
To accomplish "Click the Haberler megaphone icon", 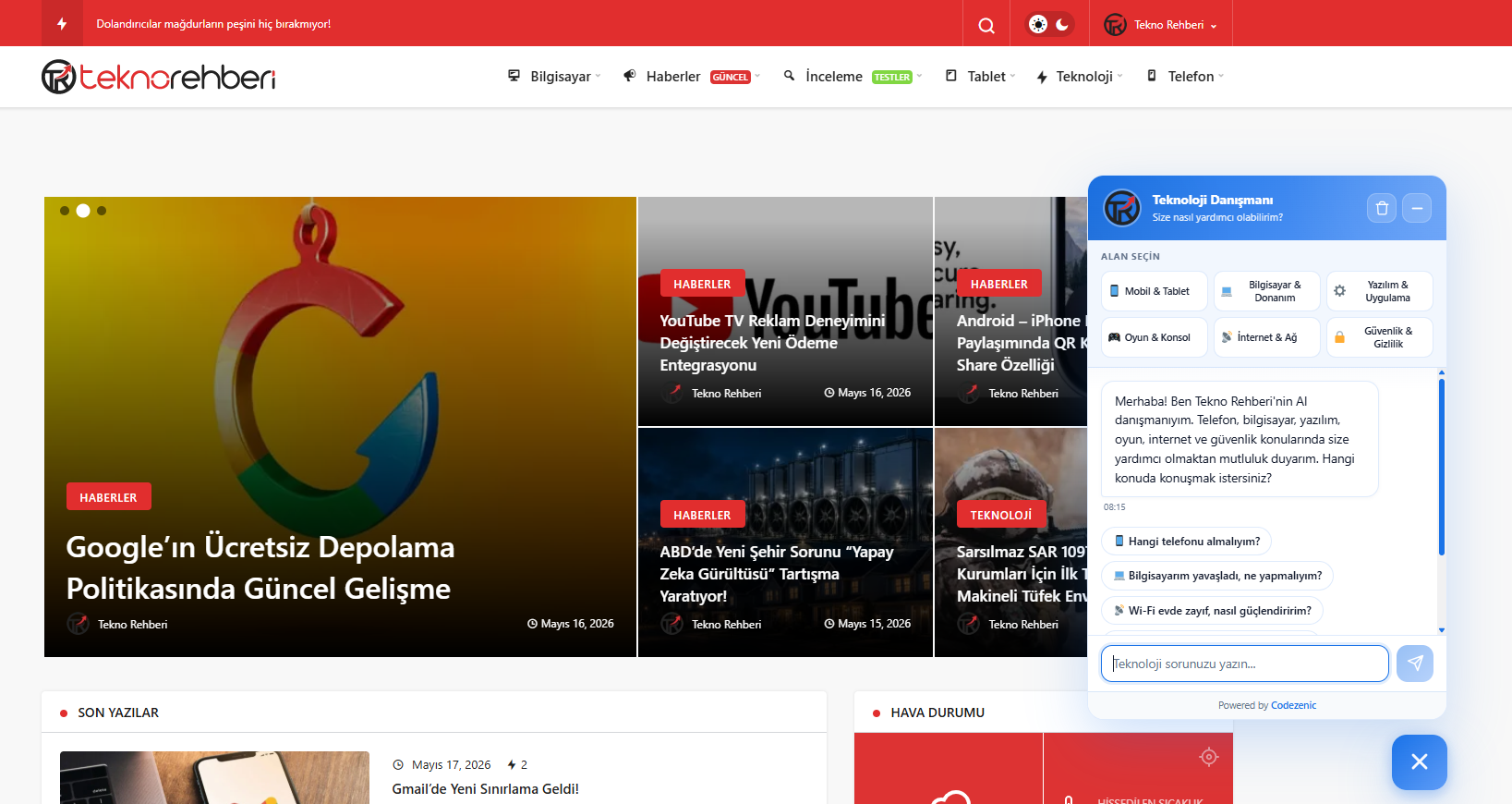I will [x=629, y=76].
